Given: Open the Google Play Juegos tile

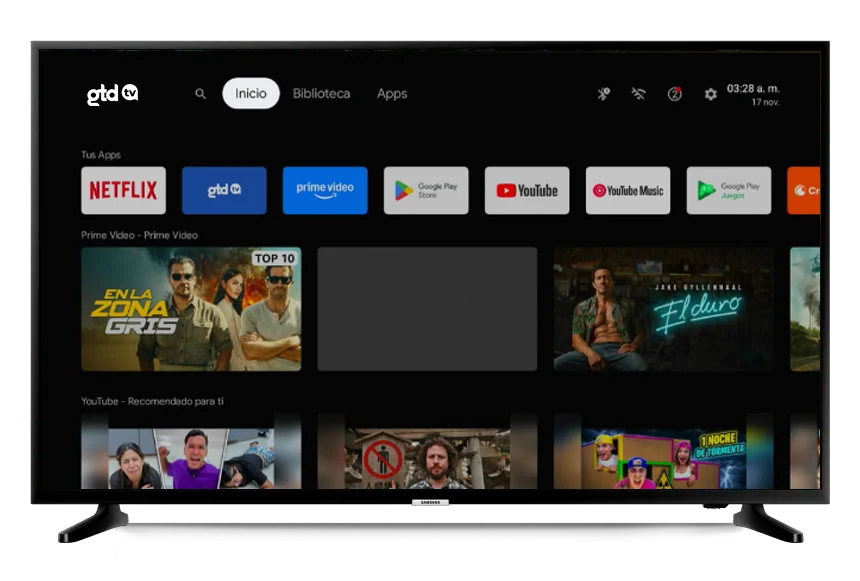Looking at the screenshot, I should [729, 190].
